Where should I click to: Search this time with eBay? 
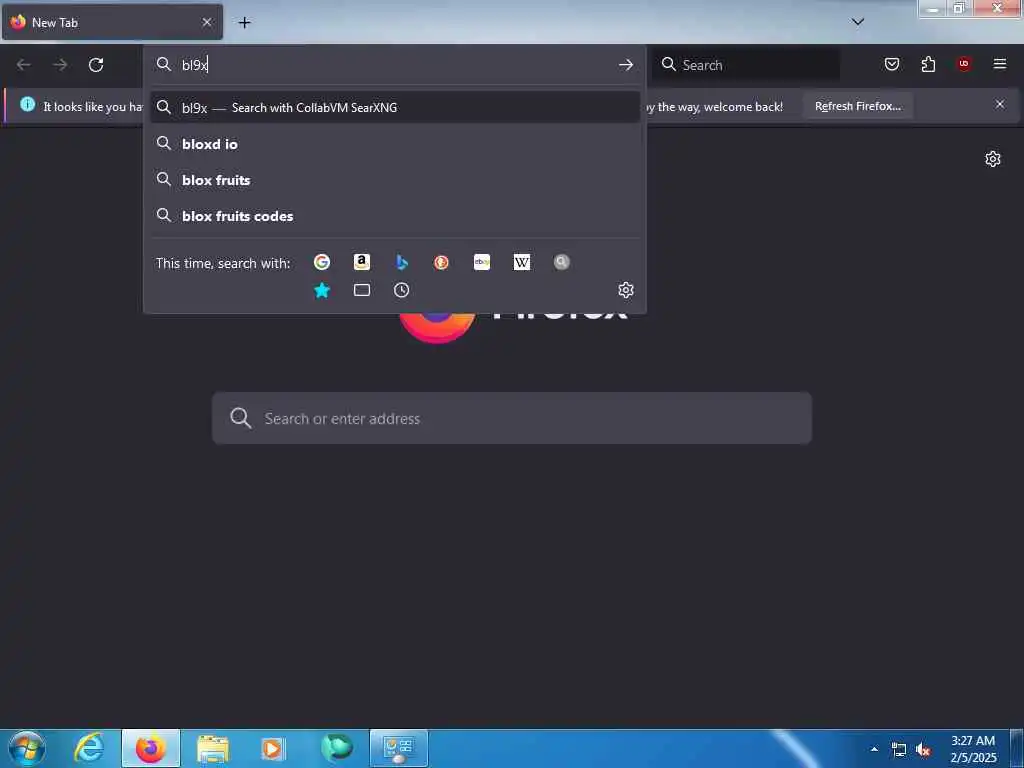(x=481, y=262)
